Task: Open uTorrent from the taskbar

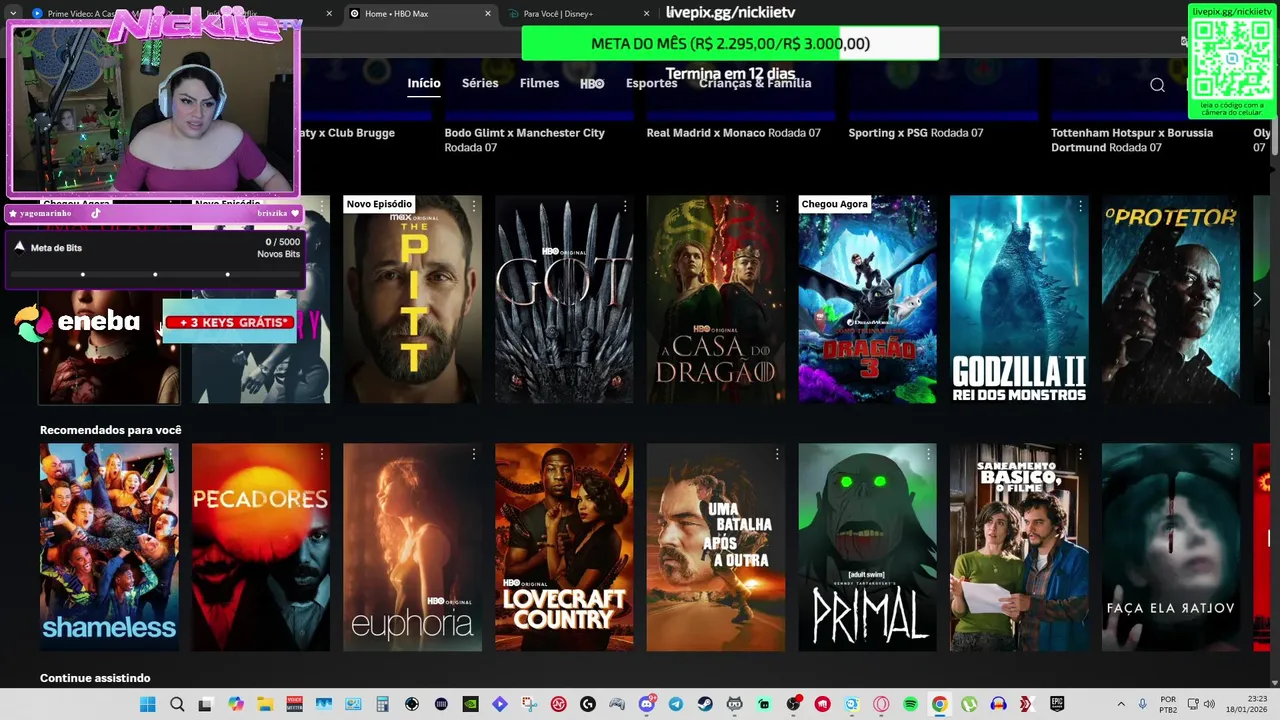Action: [x=968, y=704]
